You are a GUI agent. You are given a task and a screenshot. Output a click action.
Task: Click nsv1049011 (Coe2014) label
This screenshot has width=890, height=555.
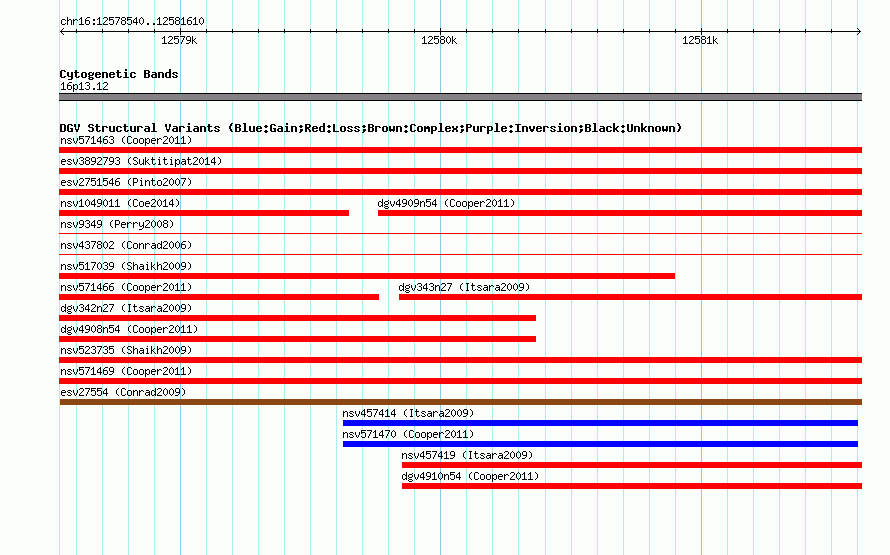coord(120,203)
